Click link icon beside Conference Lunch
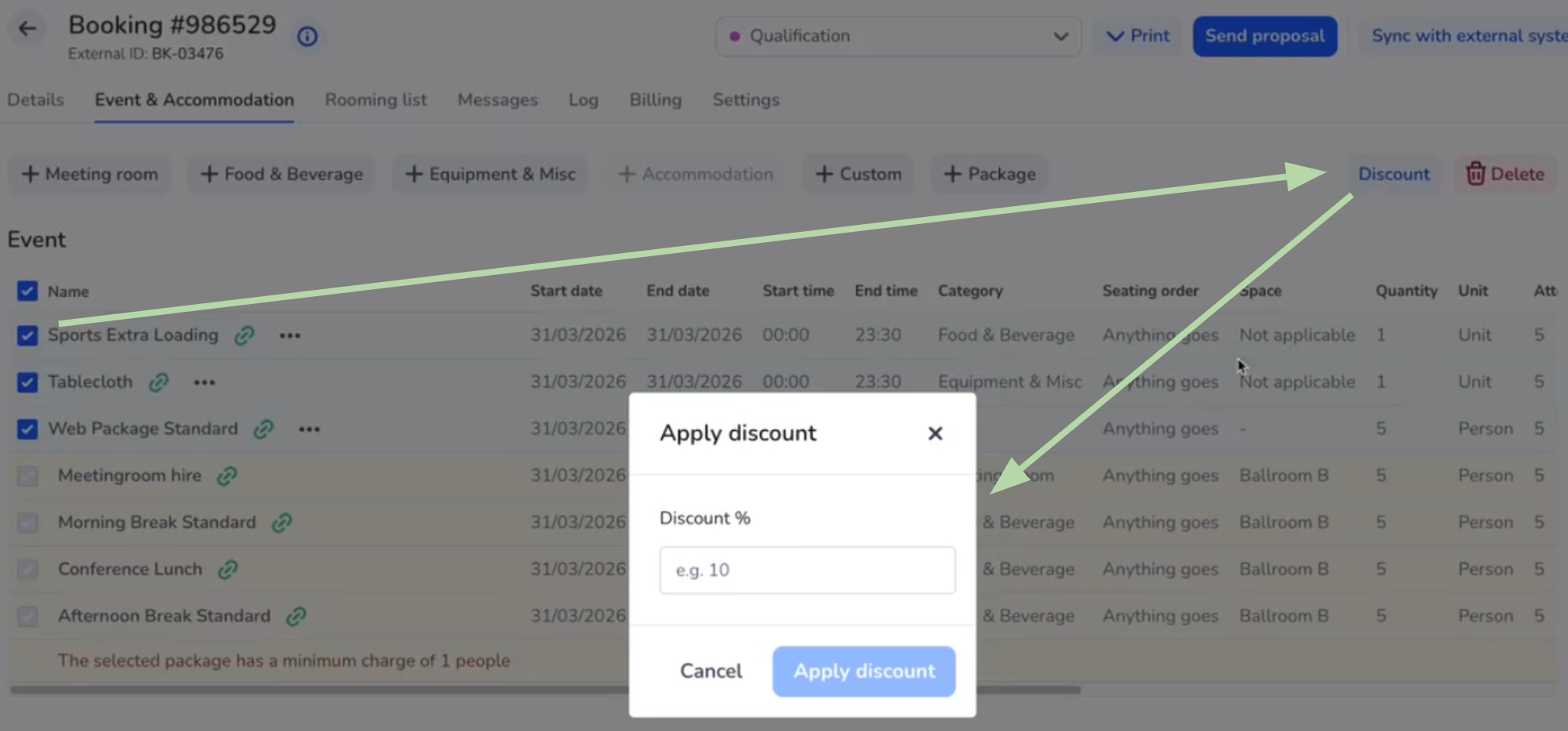The image size is (1568, 731). tap(228, 570)
